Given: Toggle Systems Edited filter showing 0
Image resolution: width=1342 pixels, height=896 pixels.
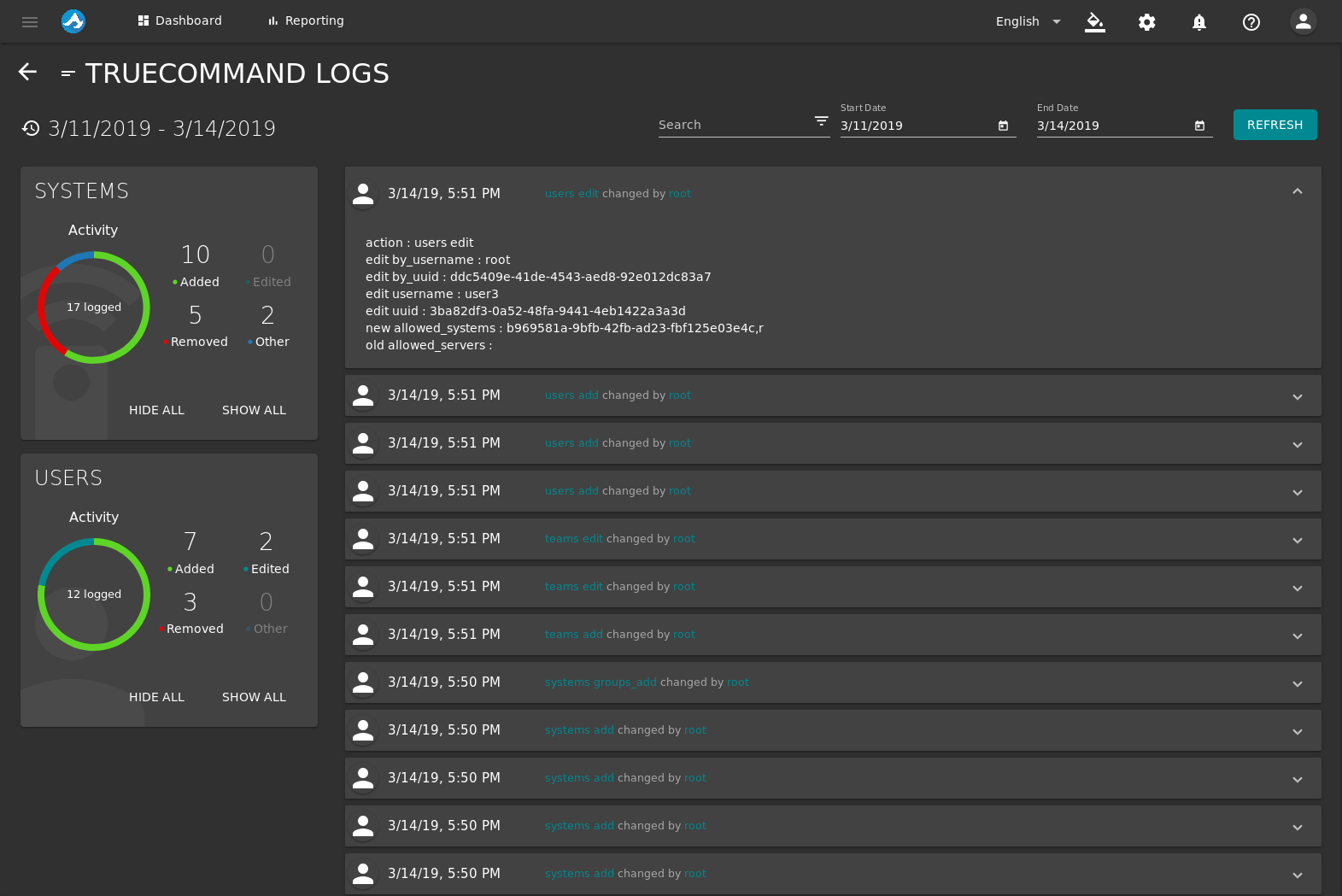Looking at the screenshot, I should pos(267,266).
